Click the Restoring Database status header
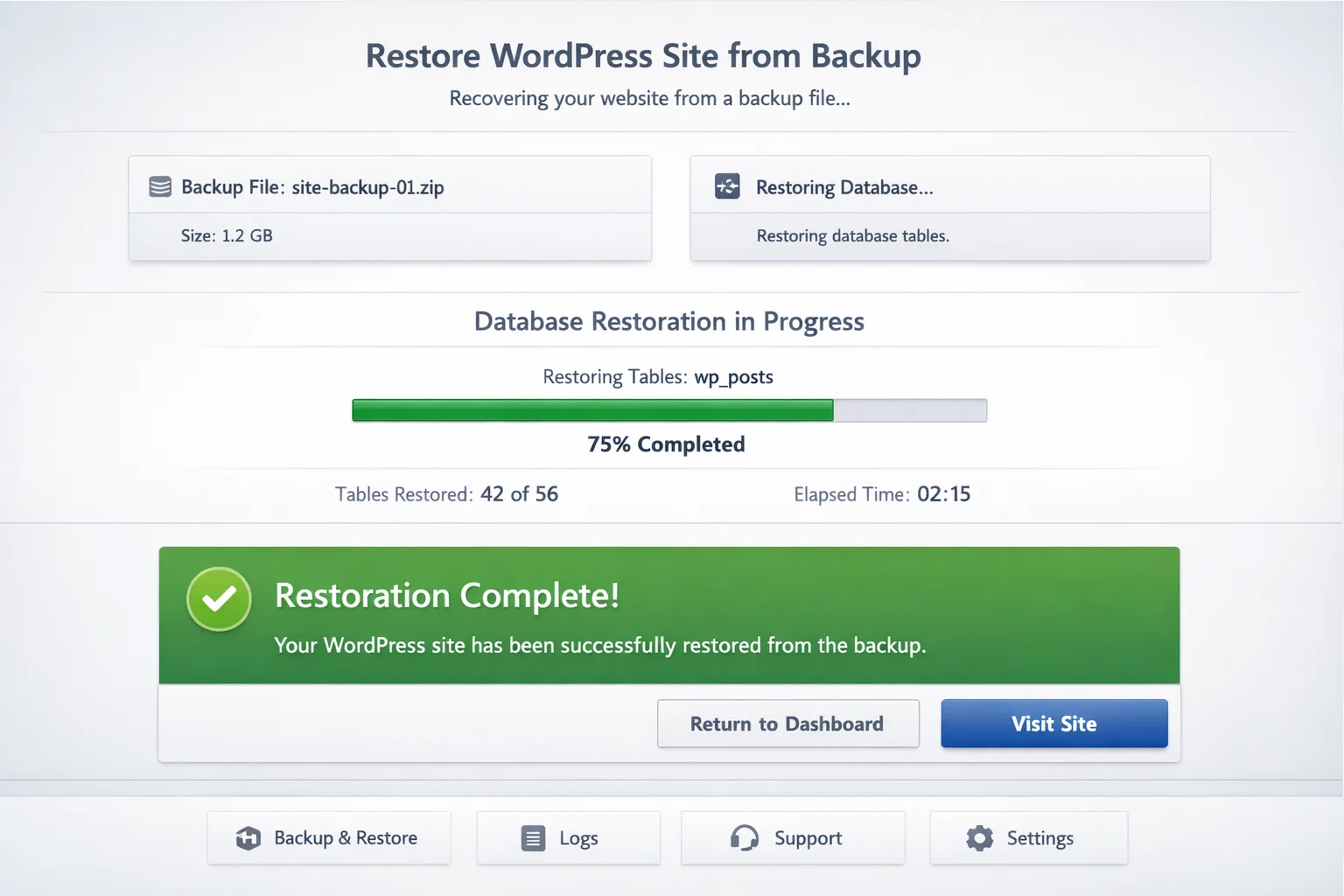 coord(950,186)
